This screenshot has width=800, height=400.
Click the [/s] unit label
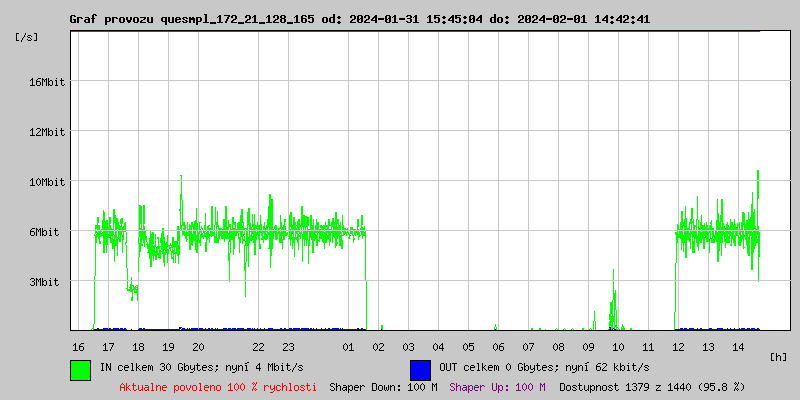28,37
